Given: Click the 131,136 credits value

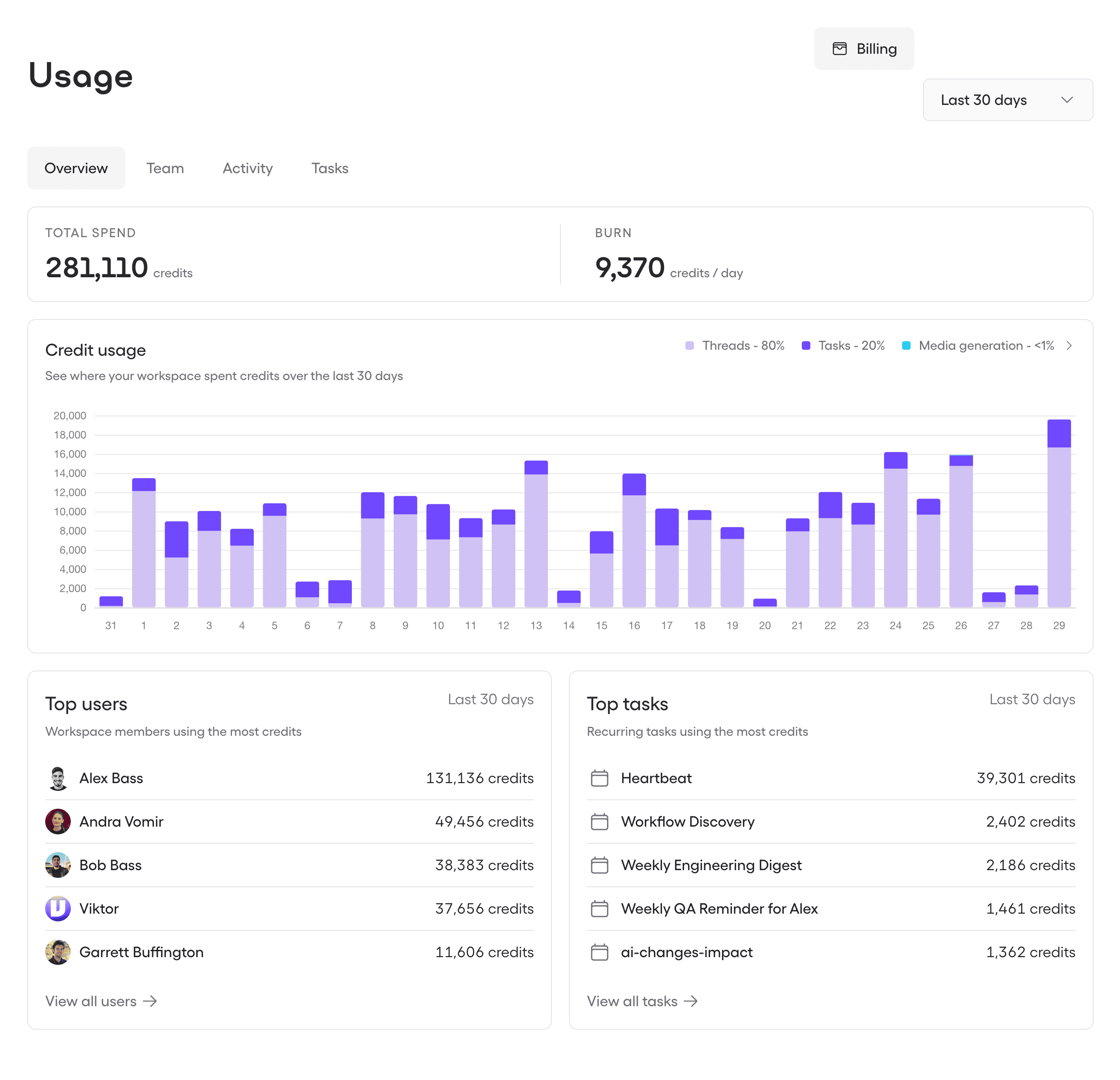Looking at the screenshot, I should (479, 778).
